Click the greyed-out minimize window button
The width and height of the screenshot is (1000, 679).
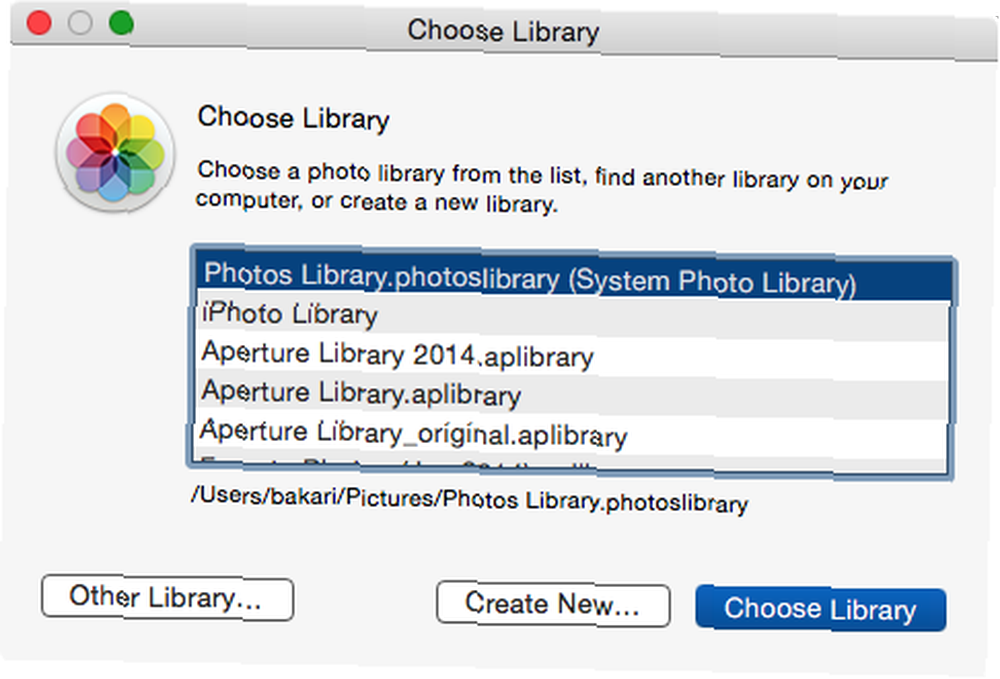coord(80,23)
